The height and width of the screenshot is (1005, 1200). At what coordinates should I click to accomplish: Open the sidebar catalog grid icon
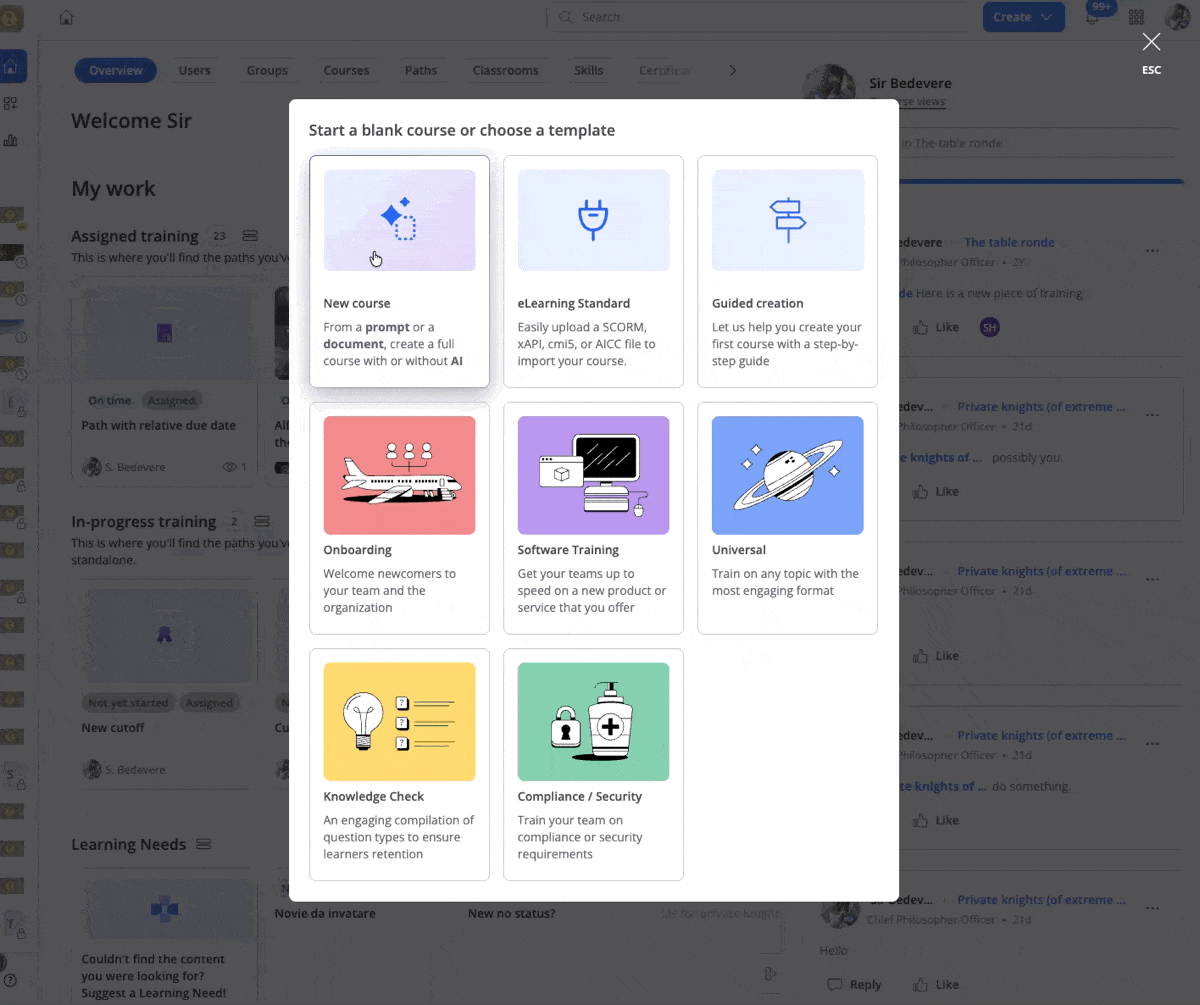coord(11,104)
